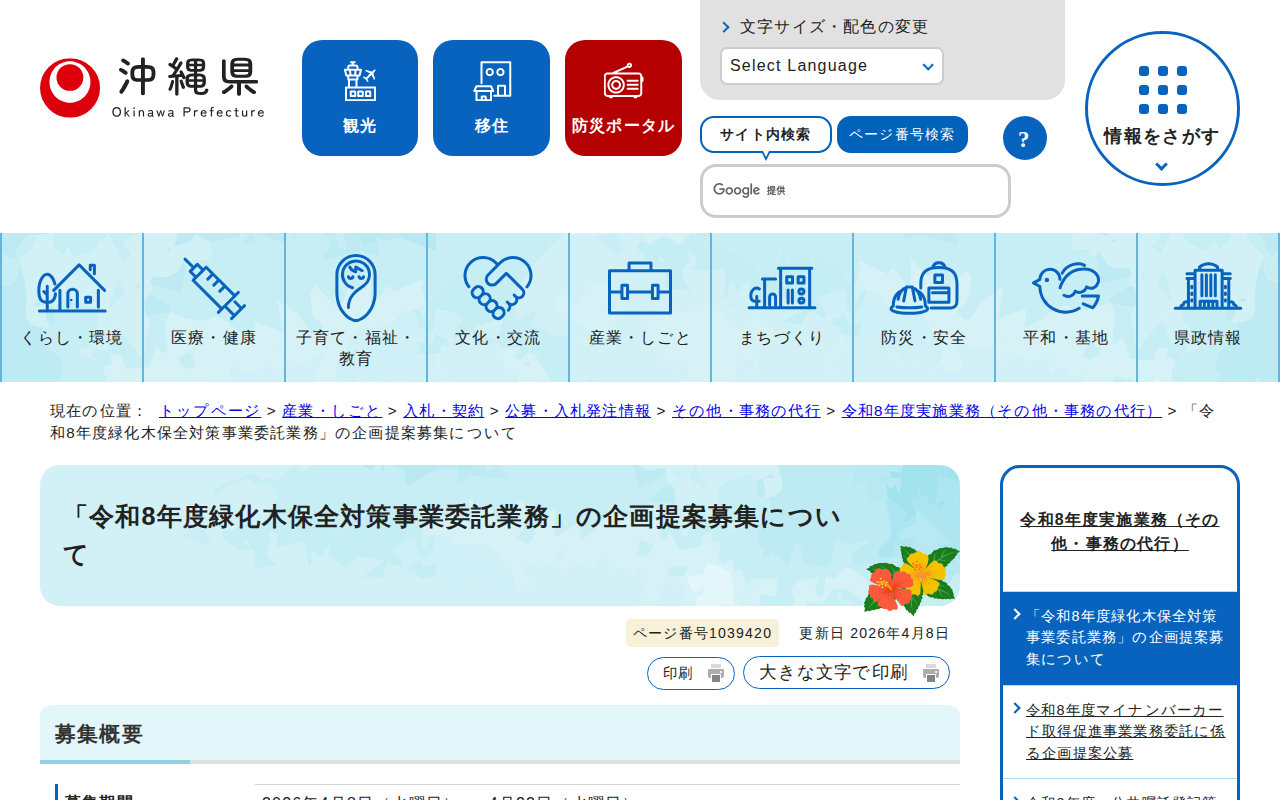Open the 産業・しごと breadcrumb link
1280x800 pixels.
(332, 411)
